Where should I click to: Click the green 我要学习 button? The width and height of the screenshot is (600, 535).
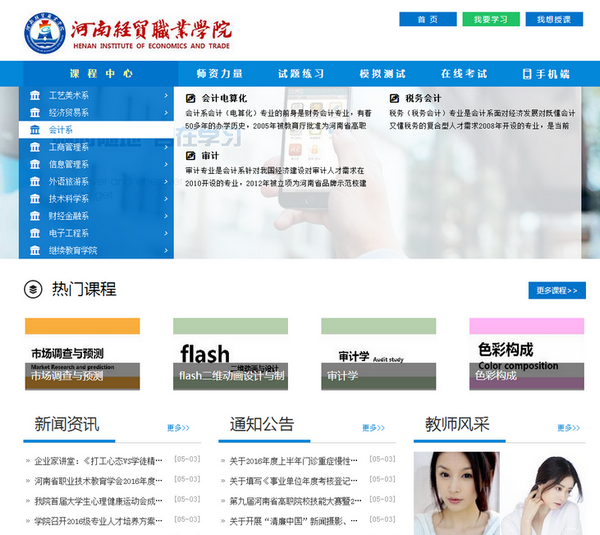(x=491, y=19)
